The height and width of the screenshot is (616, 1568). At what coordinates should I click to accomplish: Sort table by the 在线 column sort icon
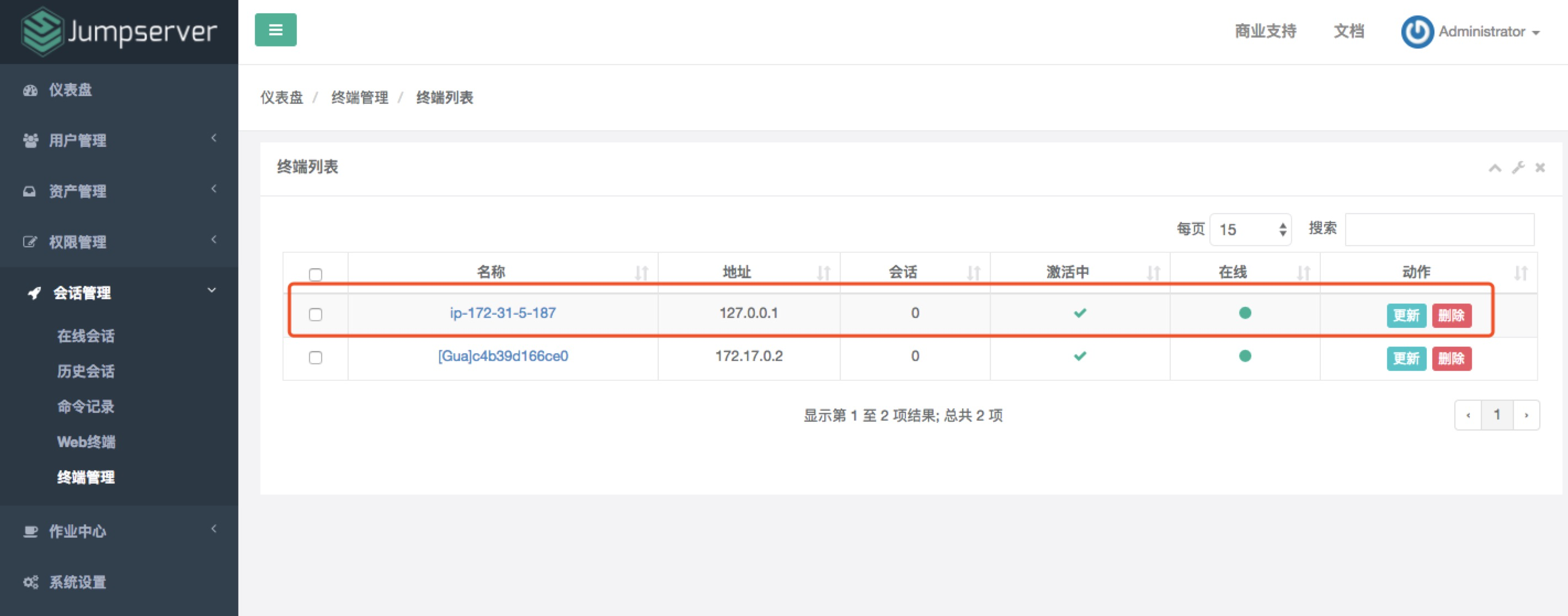point(1303,273)
